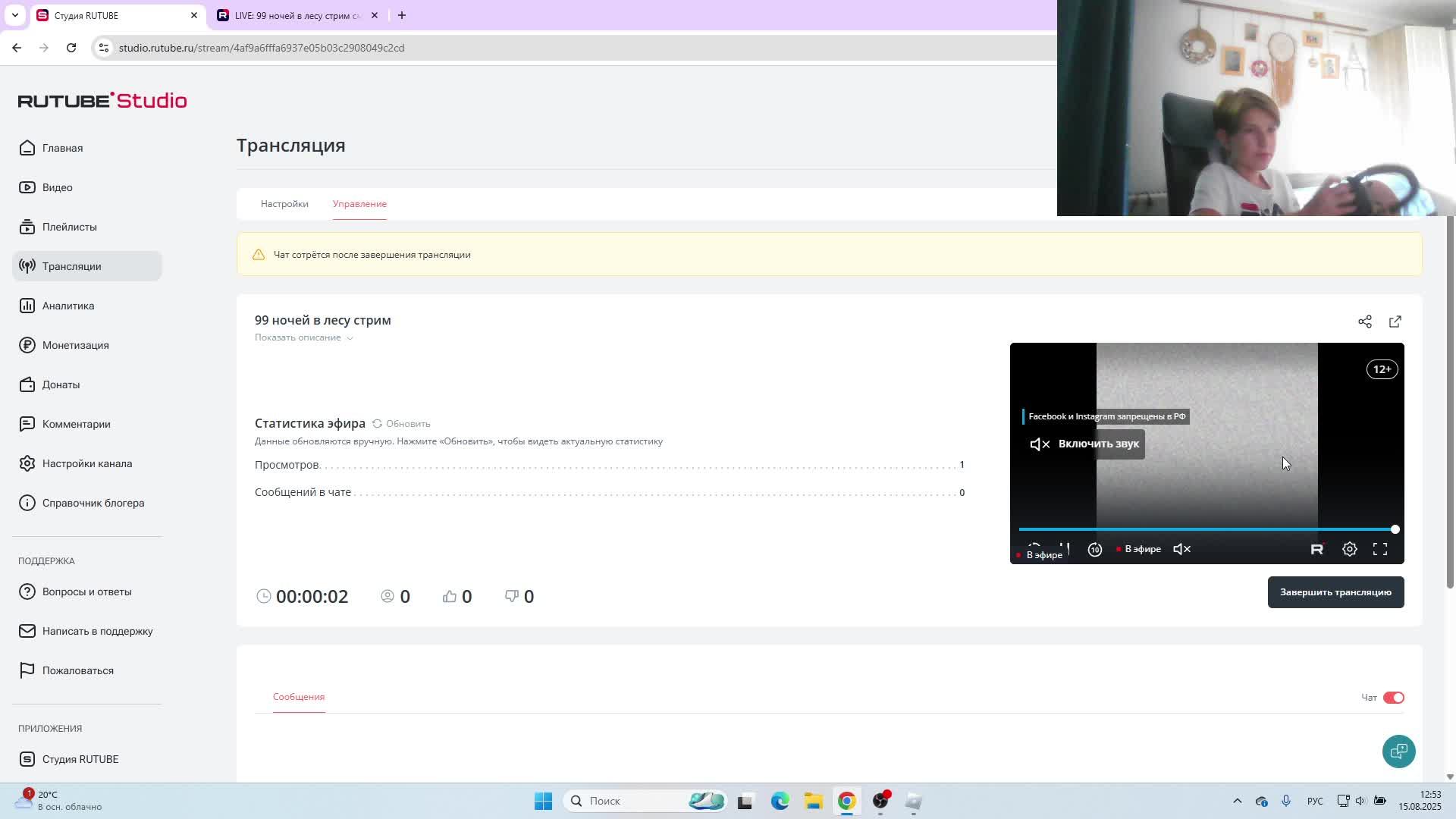
Task: Expand Показать описание dropdown
Action: 303,337
